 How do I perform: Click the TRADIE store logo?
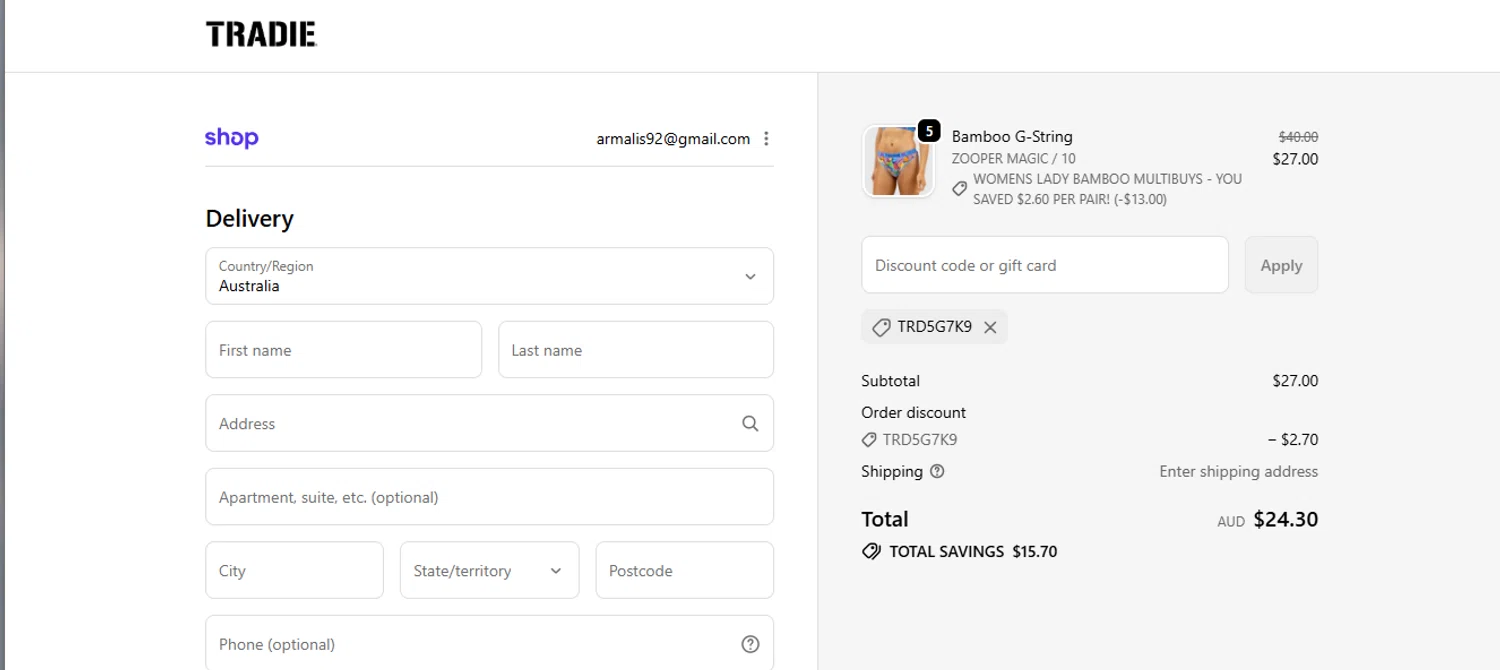click(261, 35)
